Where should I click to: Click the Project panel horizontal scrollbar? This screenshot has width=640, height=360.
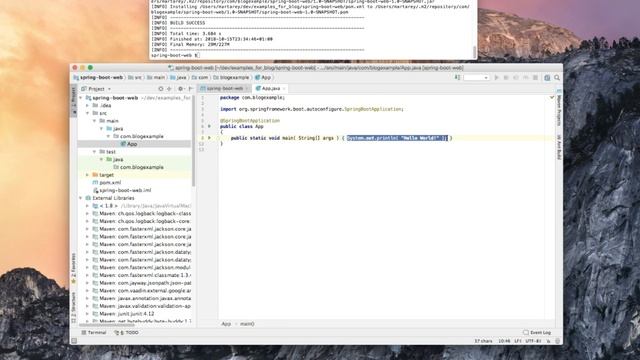click(x=107, y=325)
